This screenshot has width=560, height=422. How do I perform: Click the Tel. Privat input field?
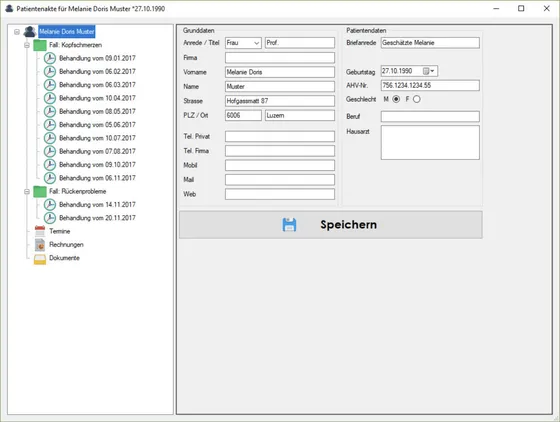[280, 136]
